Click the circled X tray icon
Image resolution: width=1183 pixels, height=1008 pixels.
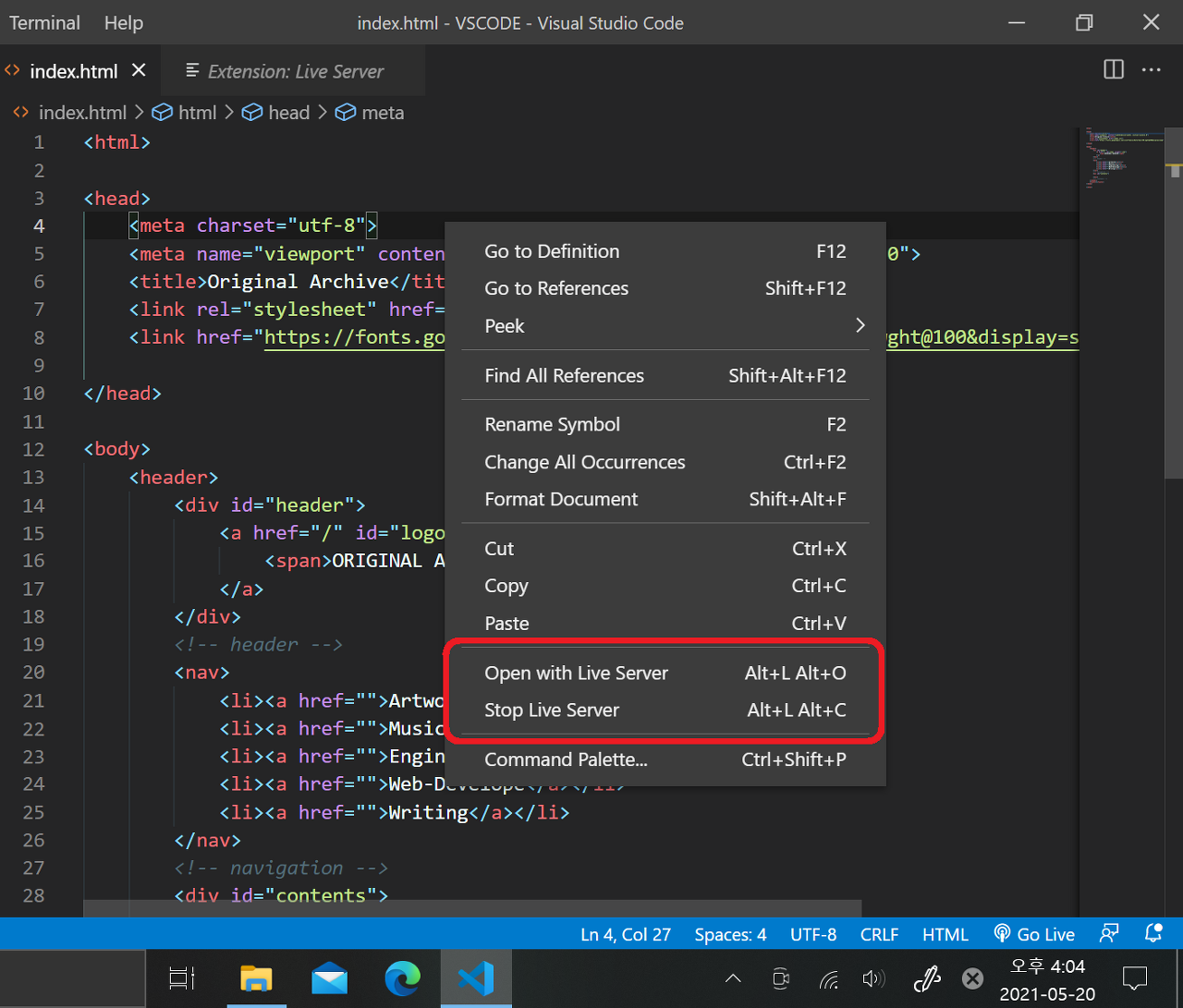972,978
